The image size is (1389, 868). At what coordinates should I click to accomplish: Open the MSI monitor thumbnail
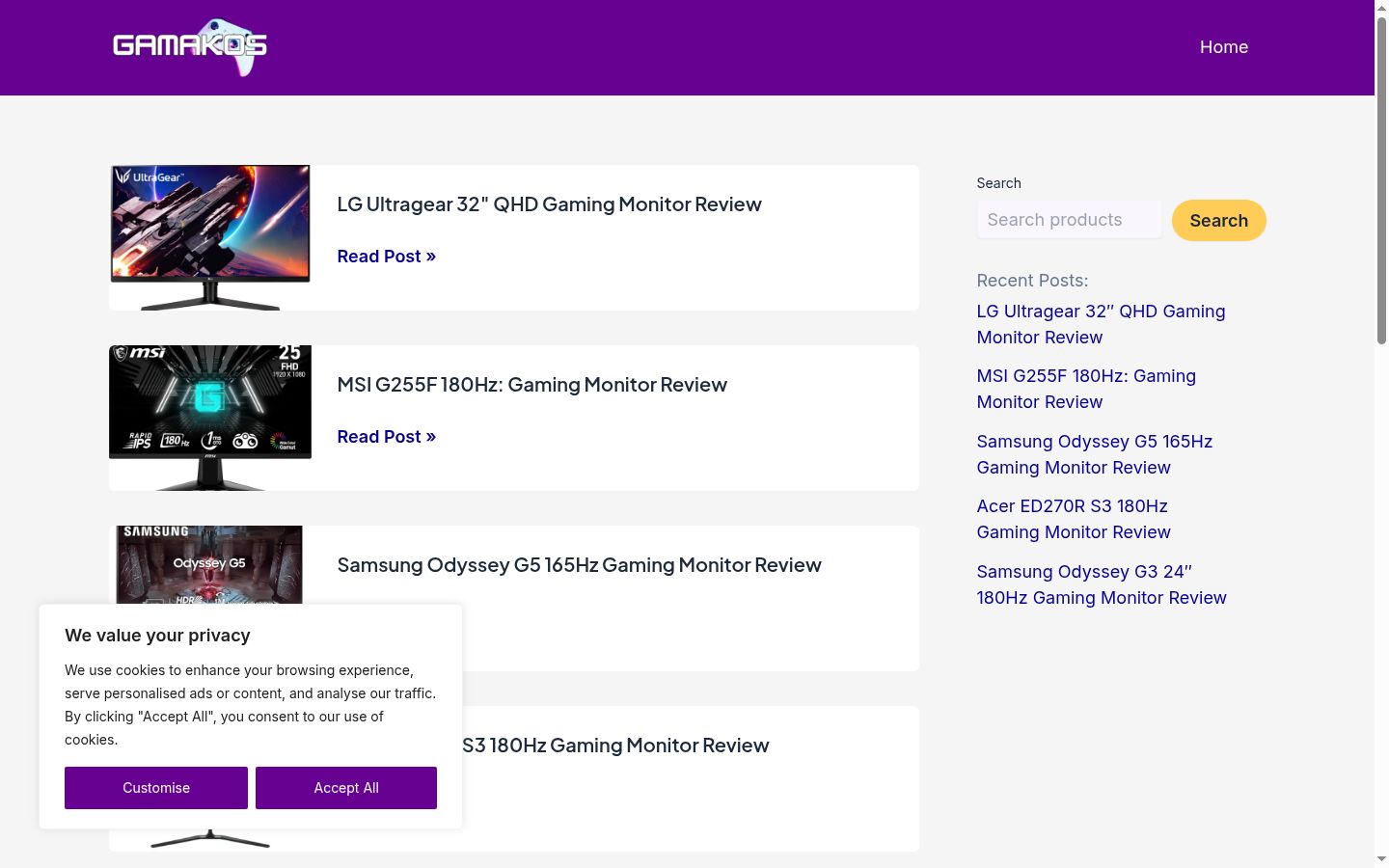click(x=210, y=418)
